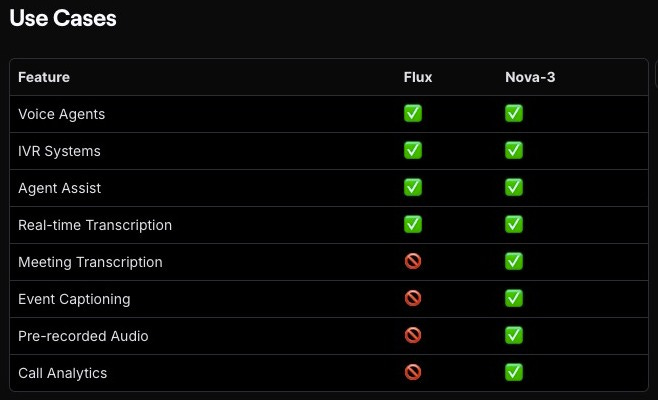The width and height of the screenshot is (658, 400).
Task: Select the Call Analytics row label
Action: point(63,373)
